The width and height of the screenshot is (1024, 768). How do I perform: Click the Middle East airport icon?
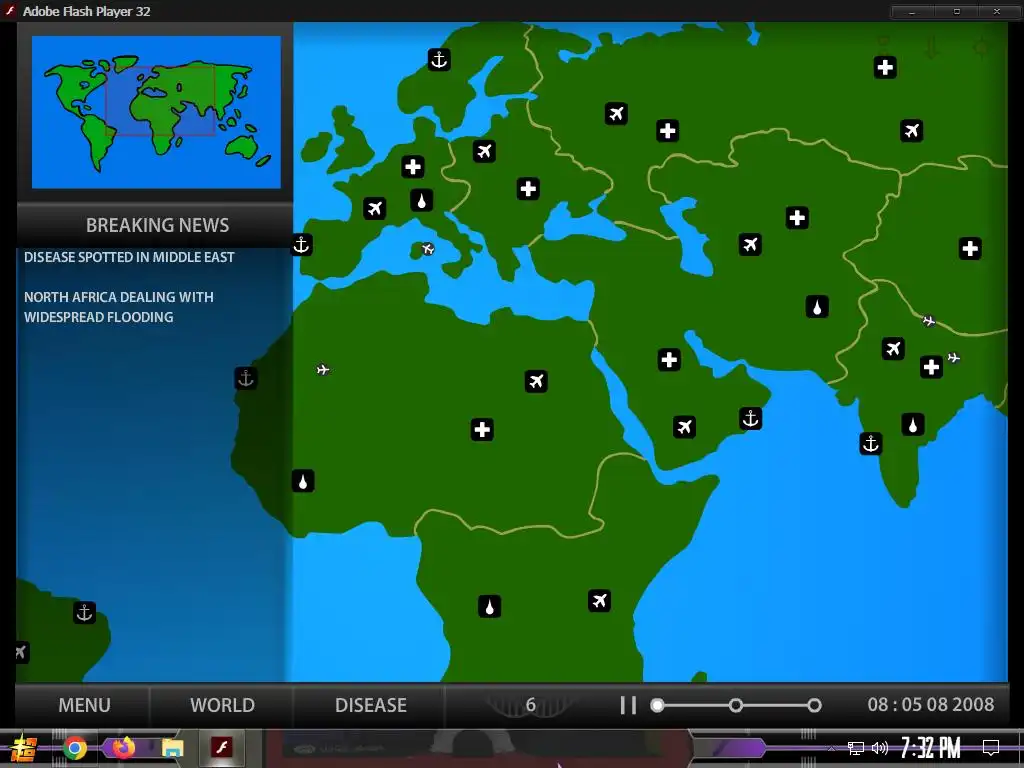click(684, 427)
